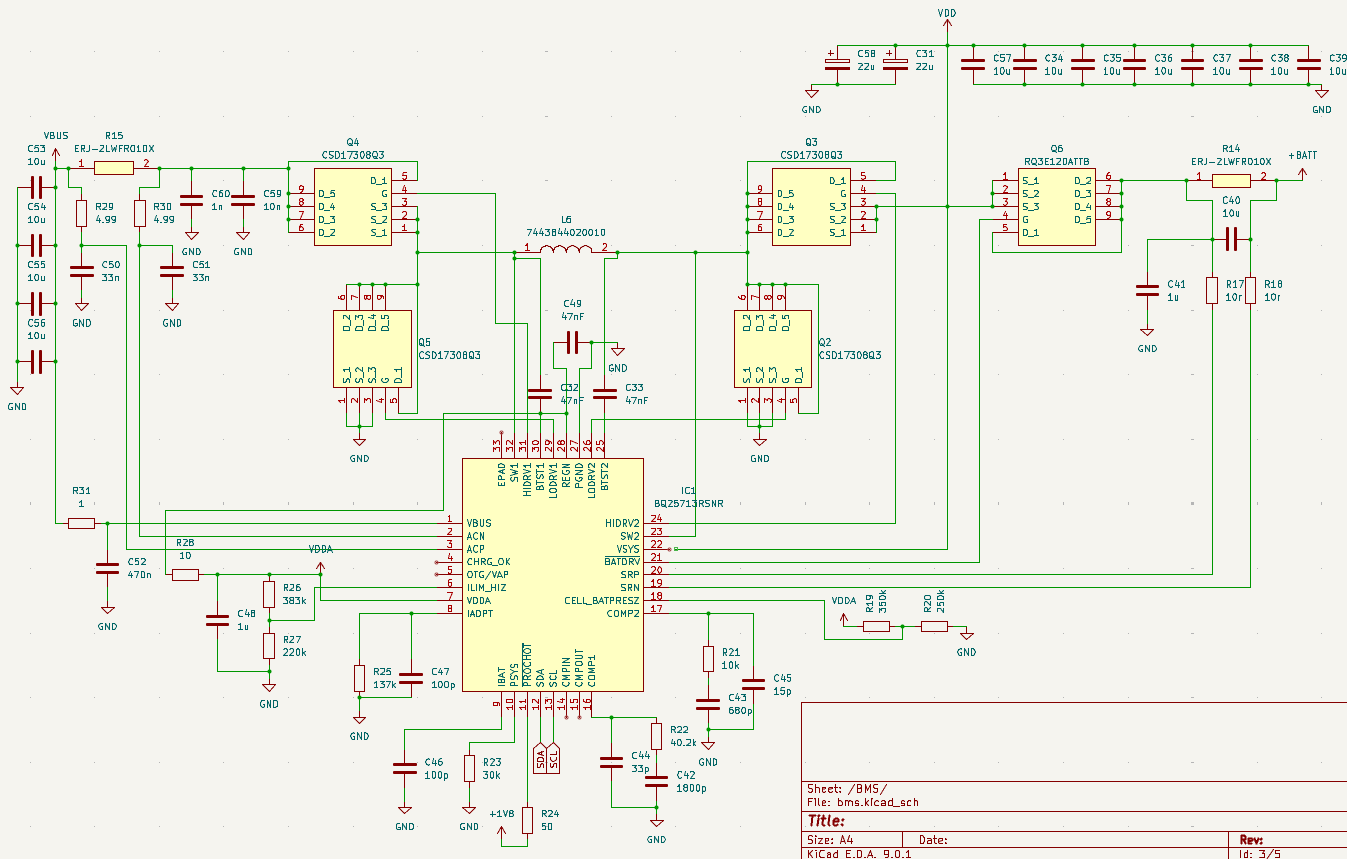The height and width of the screenshot is (859, 1347).
Task: Select the R14 resistor near +BATT
Action: pos(1231,180)
